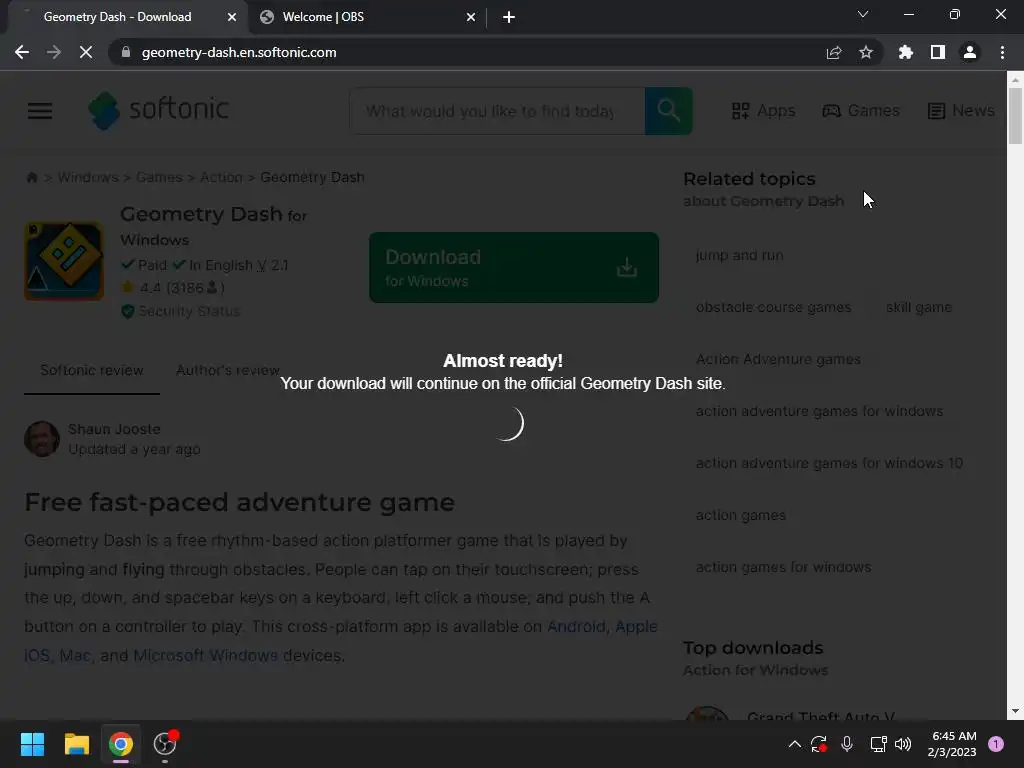This screenshot has height=768, width=1024.
Task: Click the Chrome taskbar icon
Action: 121,744
